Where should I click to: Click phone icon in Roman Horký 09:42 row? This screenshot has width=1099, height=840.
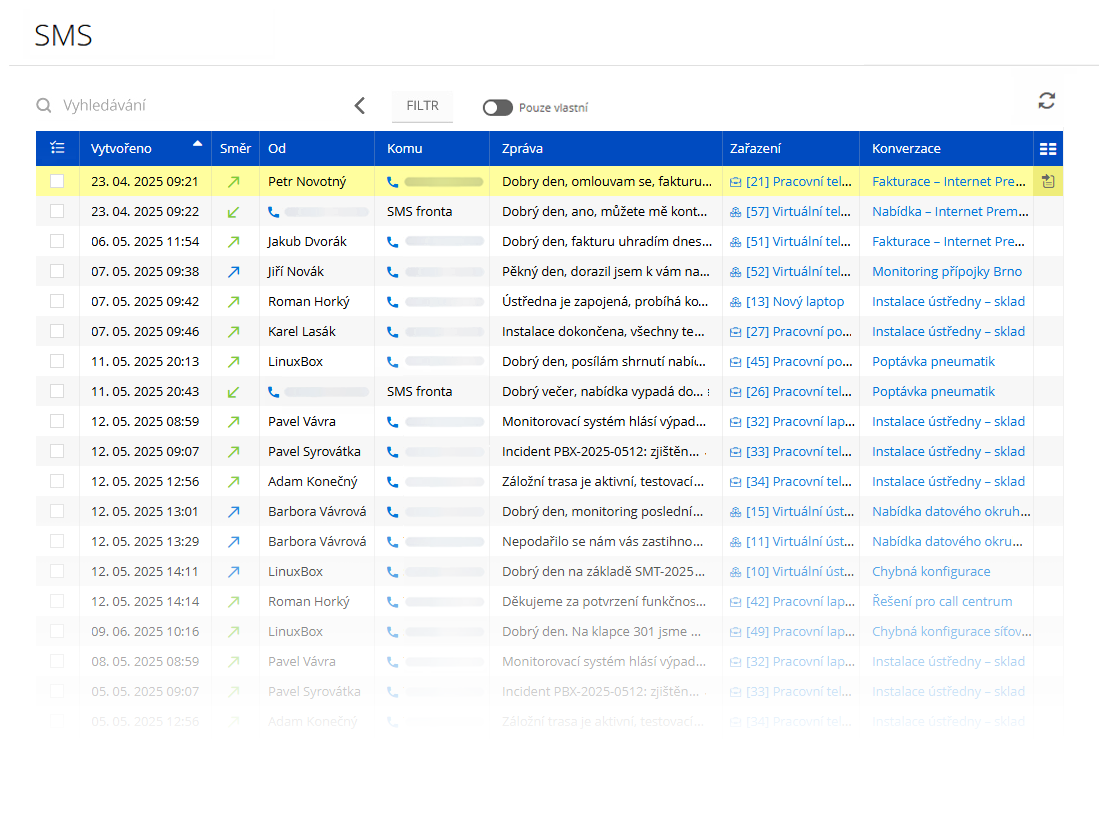[392, 302]
